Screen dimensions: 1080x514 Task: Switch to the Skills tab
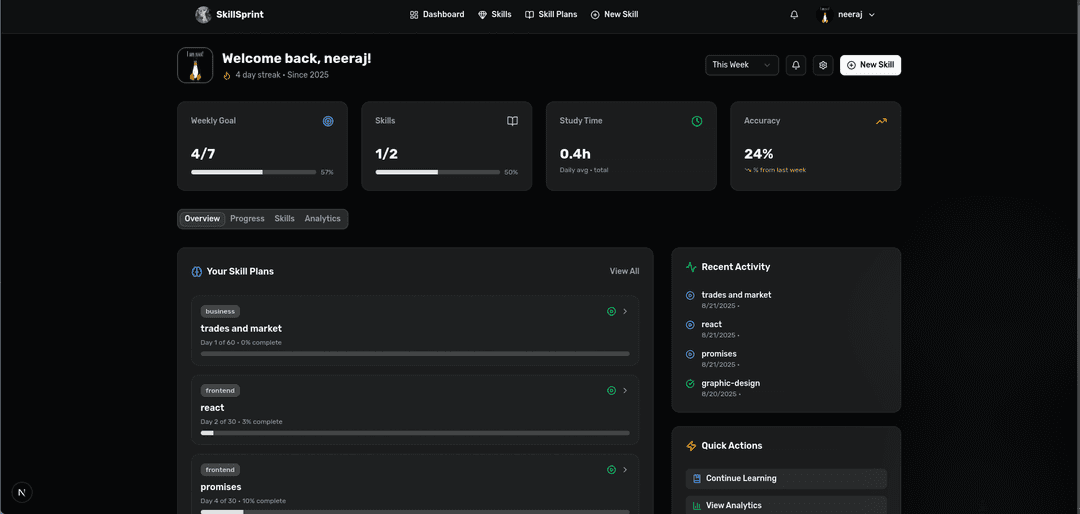(284, 218)
